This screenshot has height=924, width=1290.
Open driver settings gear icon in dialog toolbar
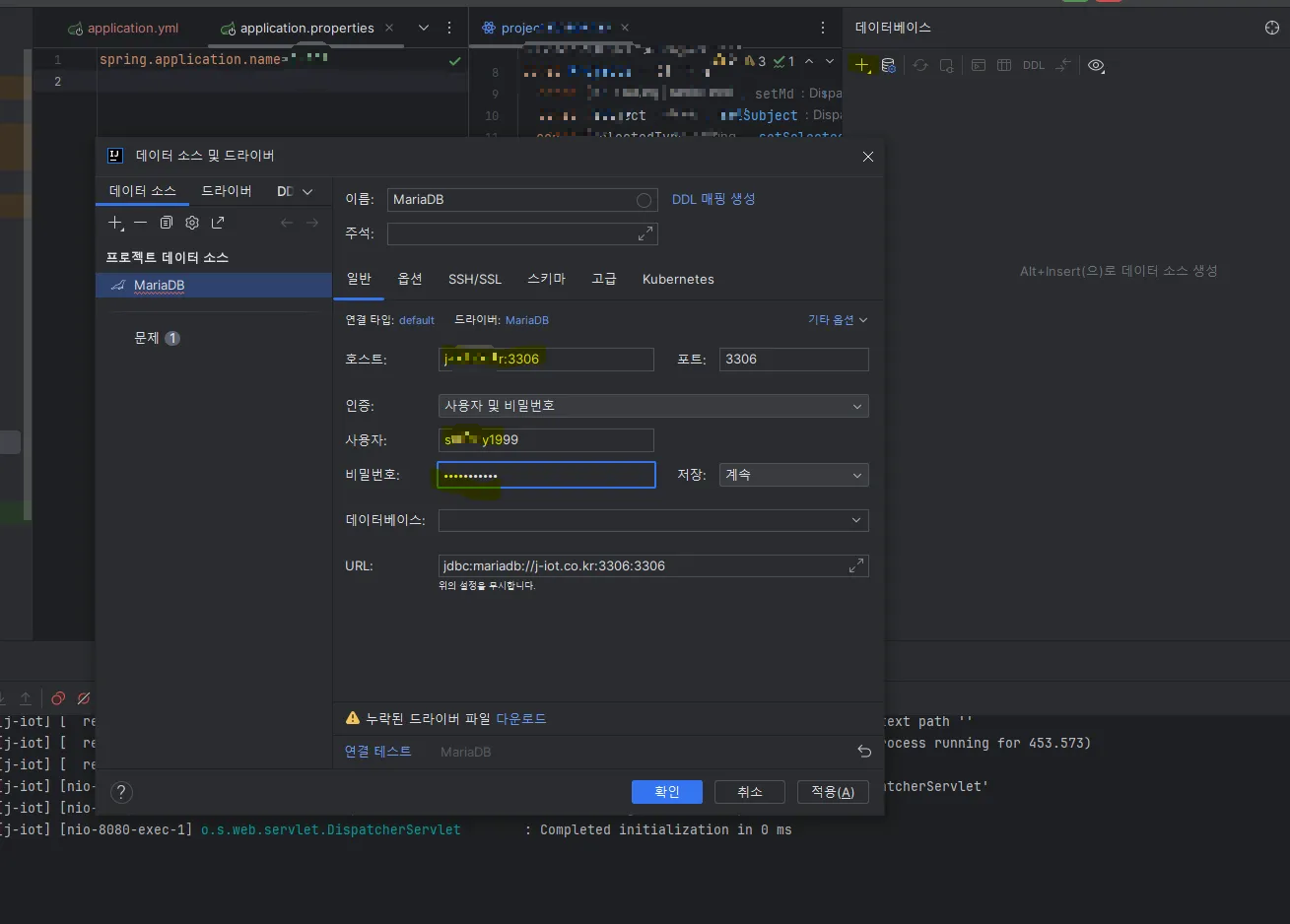192,223
